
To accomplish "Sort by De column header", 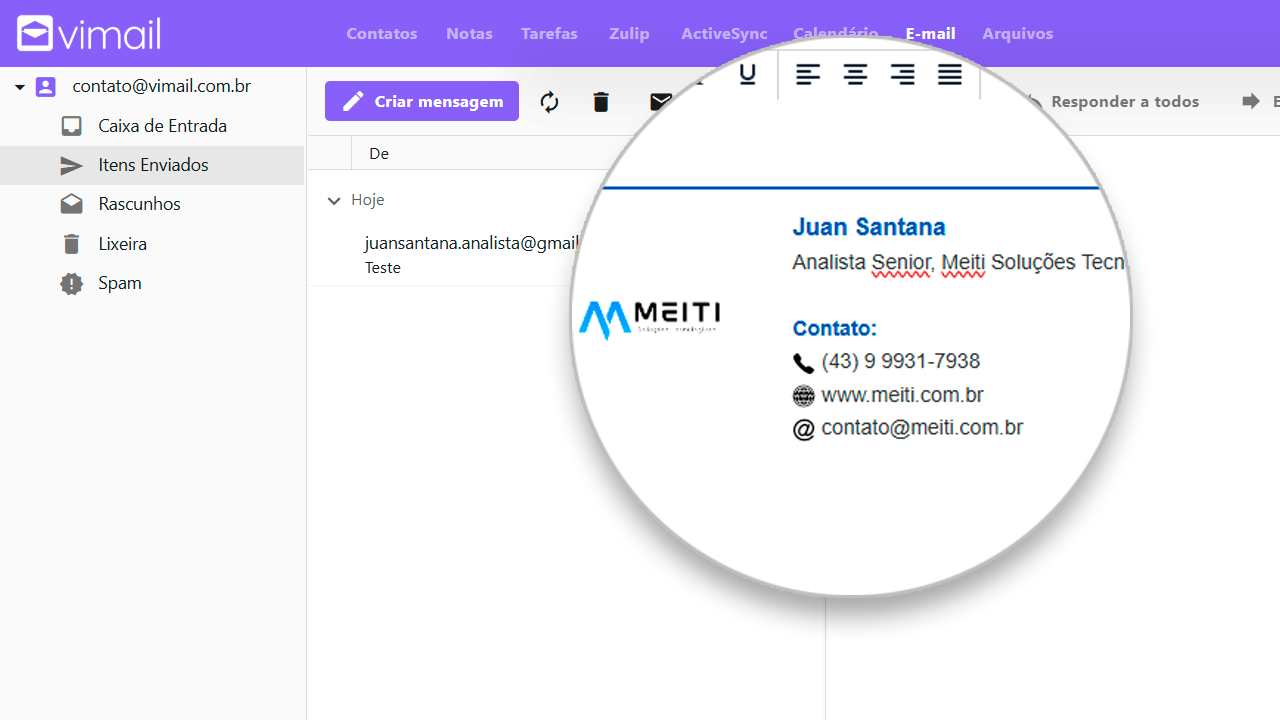I will point(379,153).
